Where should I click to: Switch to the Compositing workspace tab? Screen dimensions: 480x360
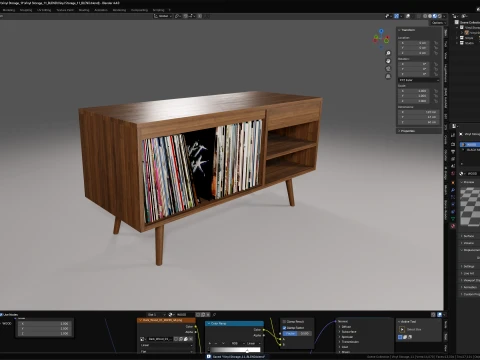pos(139,10)
